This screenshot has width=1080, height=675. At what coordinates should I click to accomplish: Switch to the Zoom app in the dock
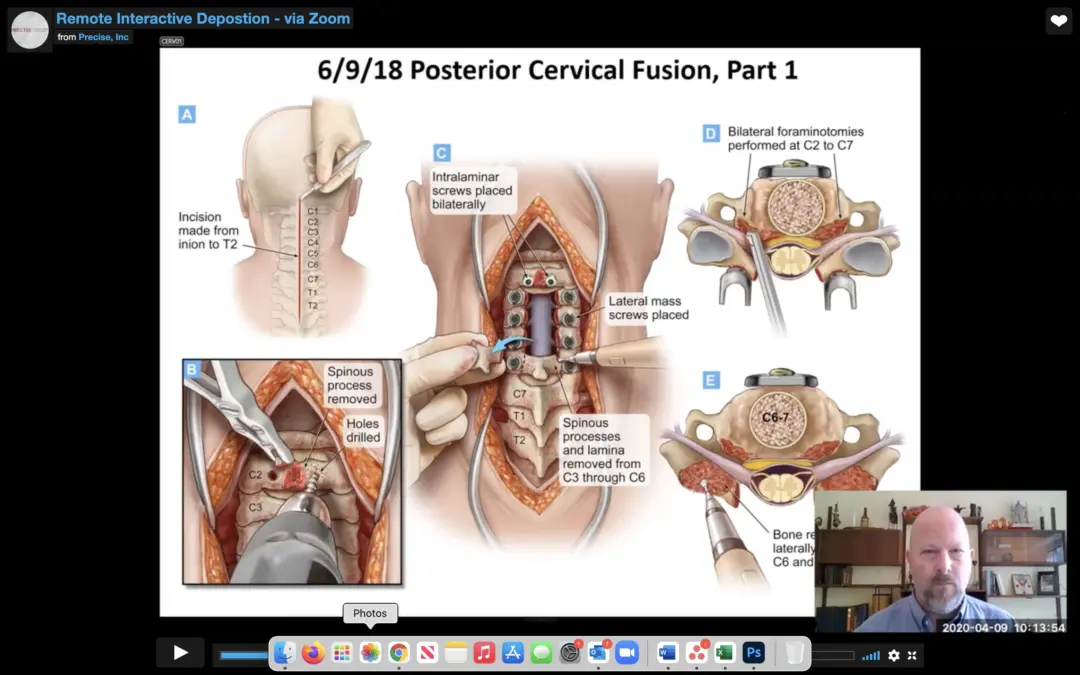click(x=627, y=652)
